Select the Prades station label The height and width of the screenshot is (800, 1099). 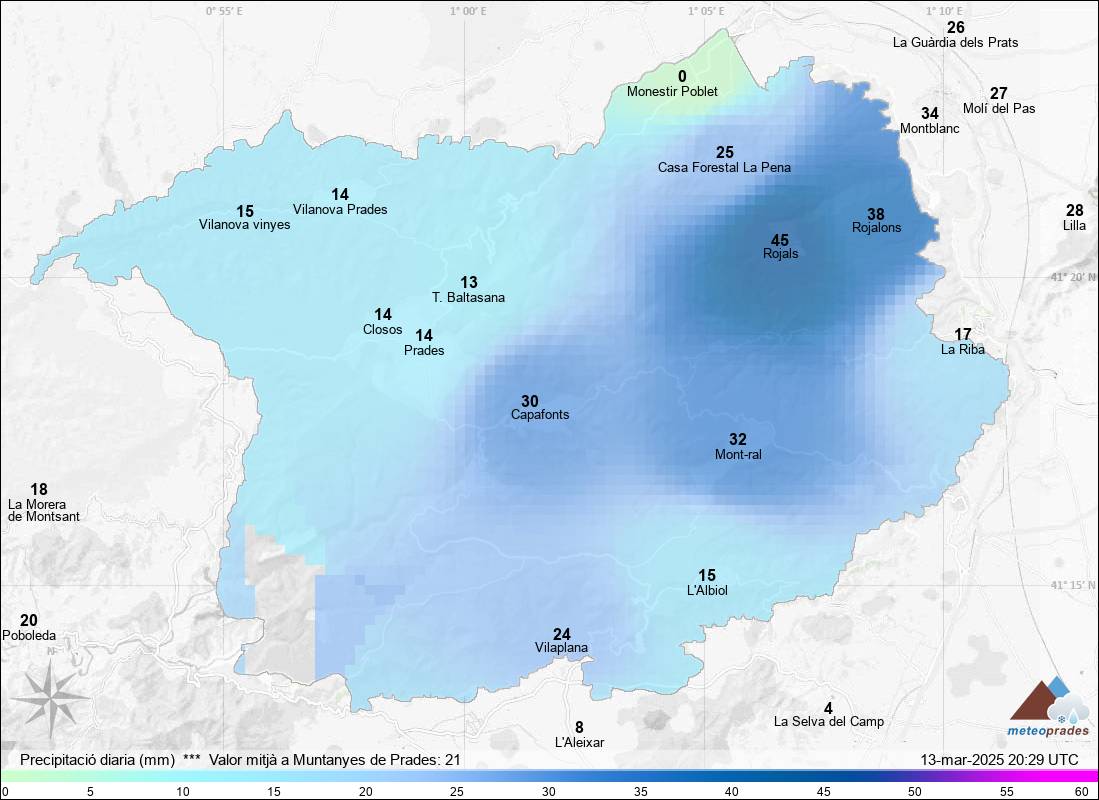pos(424,351)
